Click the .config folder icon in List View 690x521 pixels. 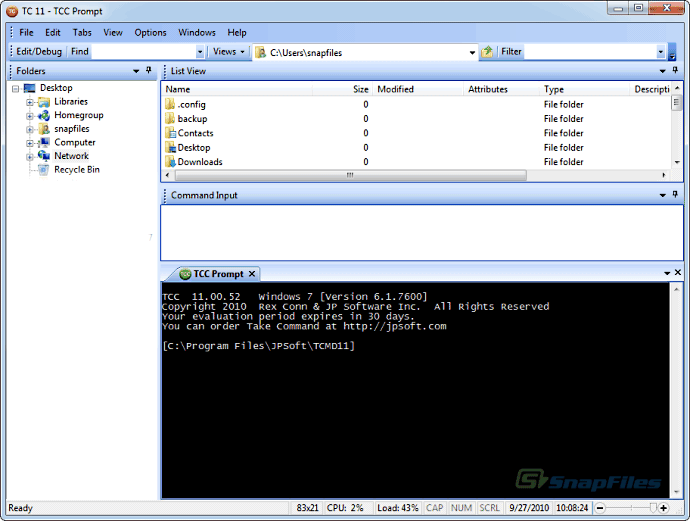click(170, 104)
